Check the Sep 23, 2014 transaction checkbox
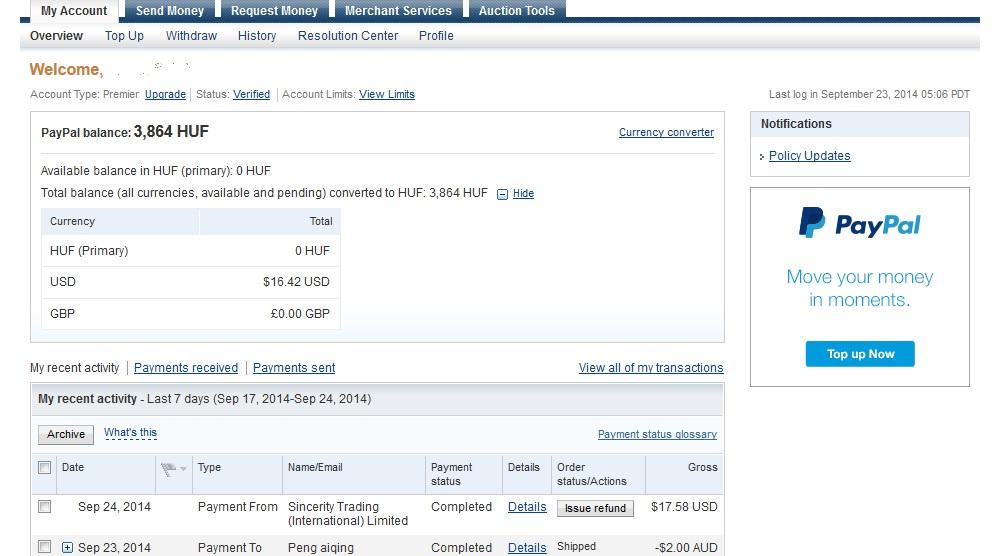Screen dimensions: 1005x556 tap(44, 547)
